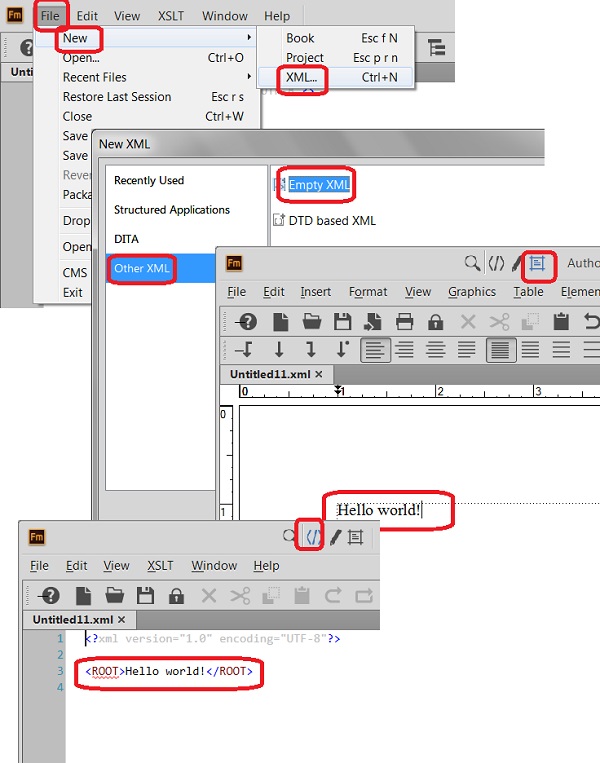Click the Undo arrow in the middle window
Viewport: 600px width, 763px height.
[x=591, y=322]
